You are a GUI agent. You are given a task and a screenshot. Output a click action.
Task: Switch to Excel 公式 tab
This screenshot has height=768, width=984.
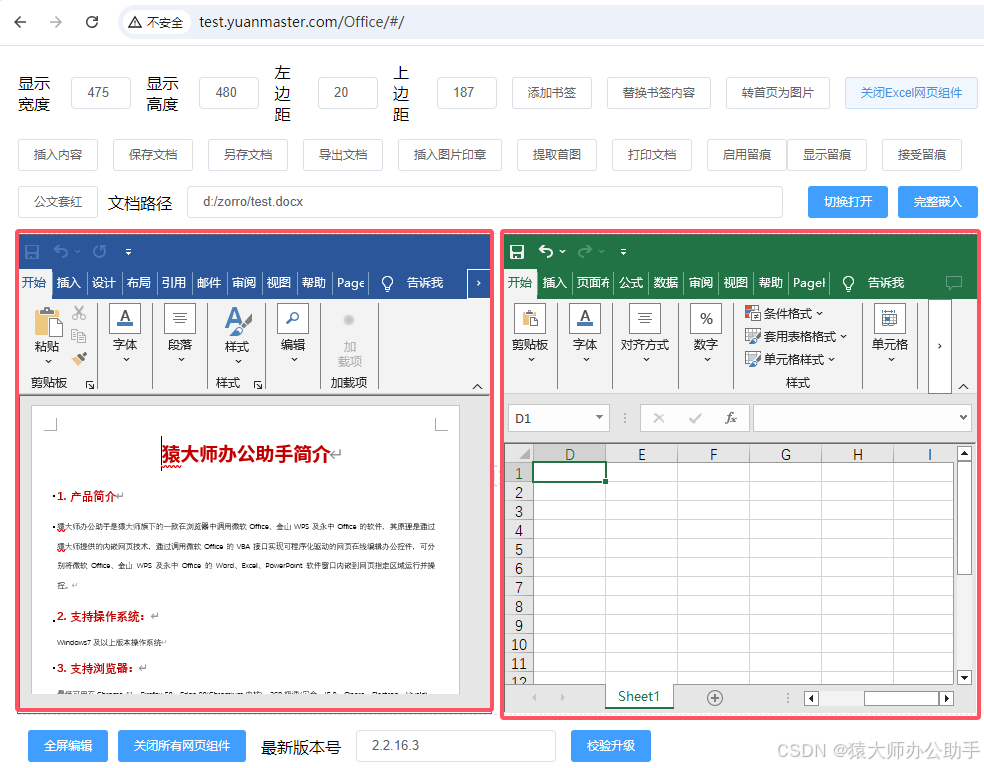[x=631, y=283]
